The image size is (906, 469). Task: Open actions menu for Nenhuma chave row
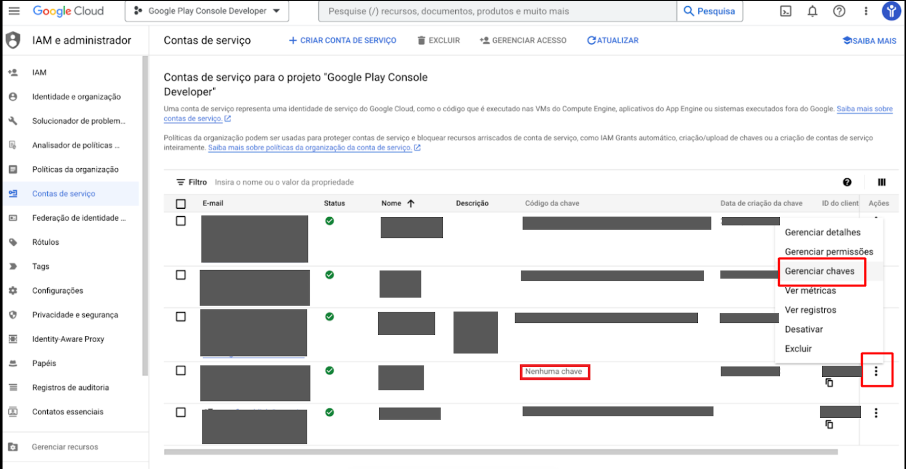(876, 371)
